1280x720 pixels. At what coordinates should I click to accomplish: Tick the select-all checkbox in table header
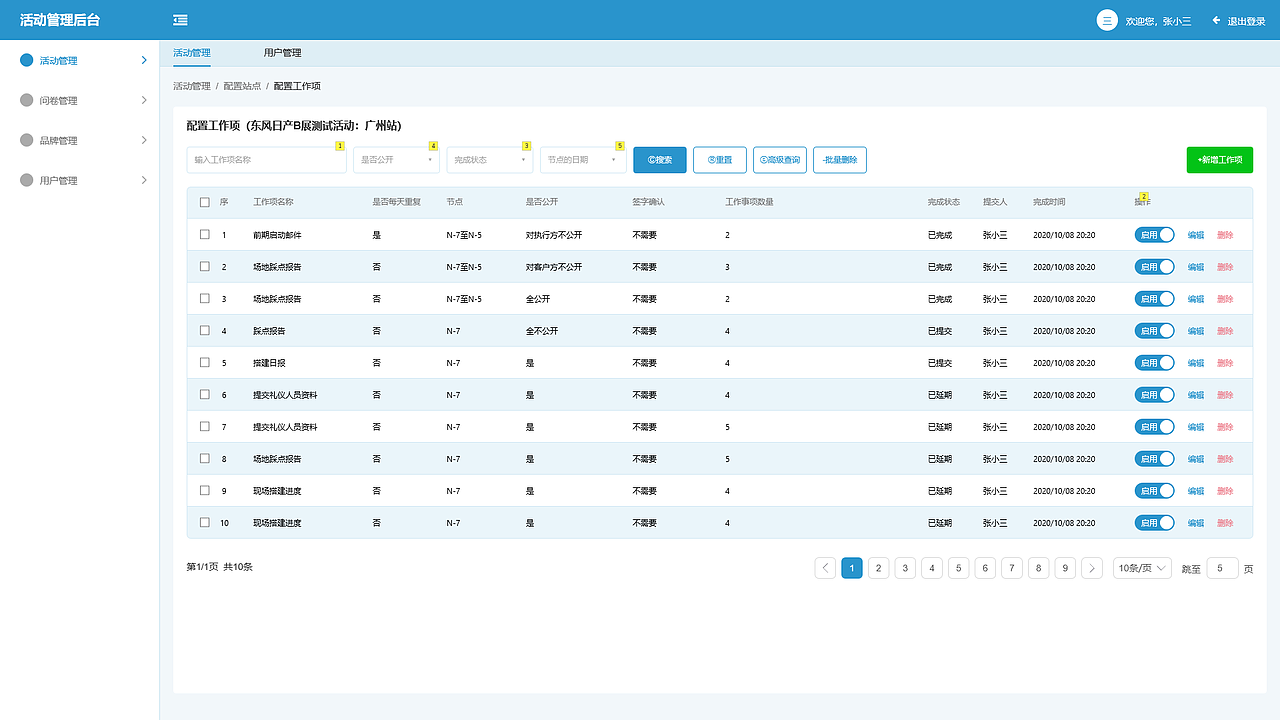click(x=205, y=202)
